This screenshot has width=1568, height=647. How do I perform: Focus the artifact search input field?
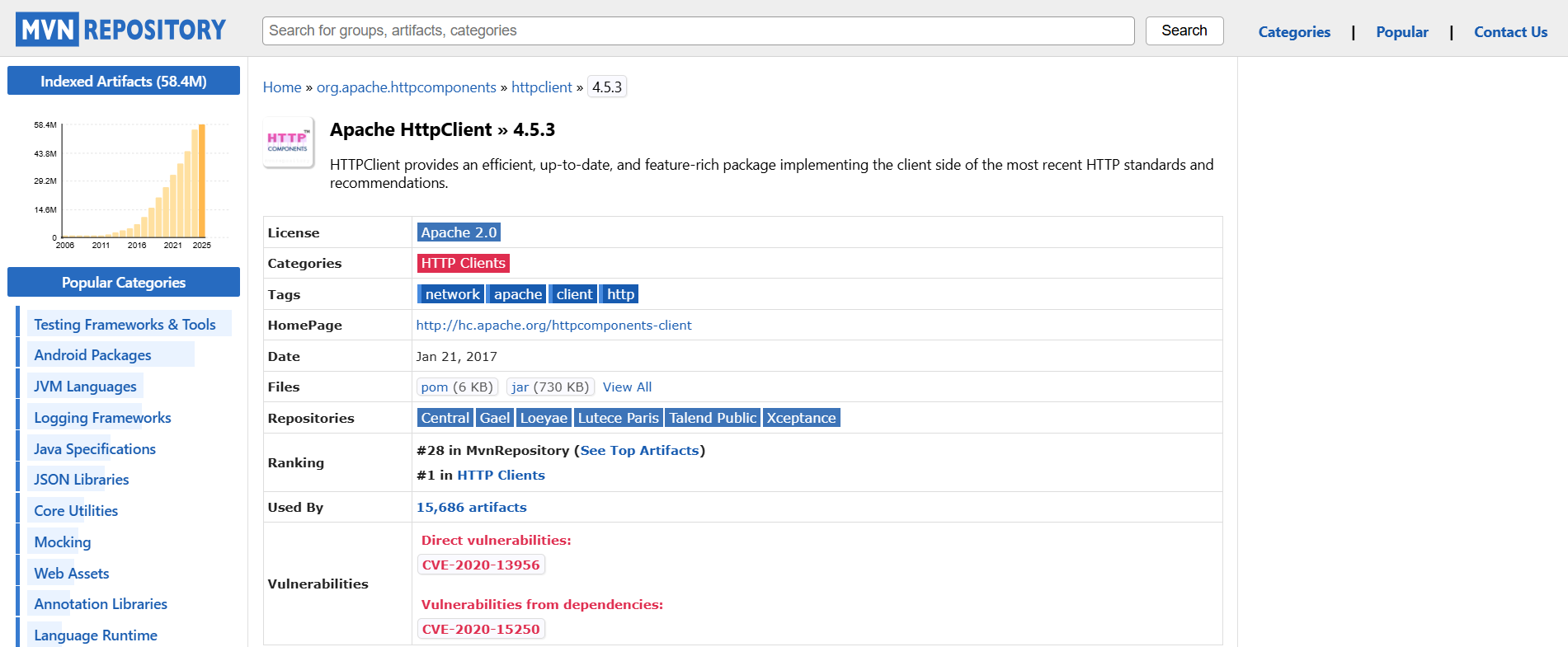(698, 30)
